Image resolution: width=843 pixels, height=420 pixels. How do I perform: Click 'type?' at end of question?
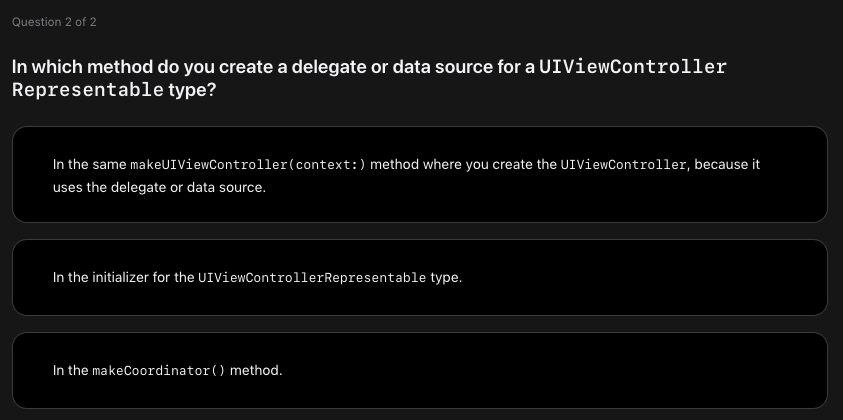click(x=192, y=90)
